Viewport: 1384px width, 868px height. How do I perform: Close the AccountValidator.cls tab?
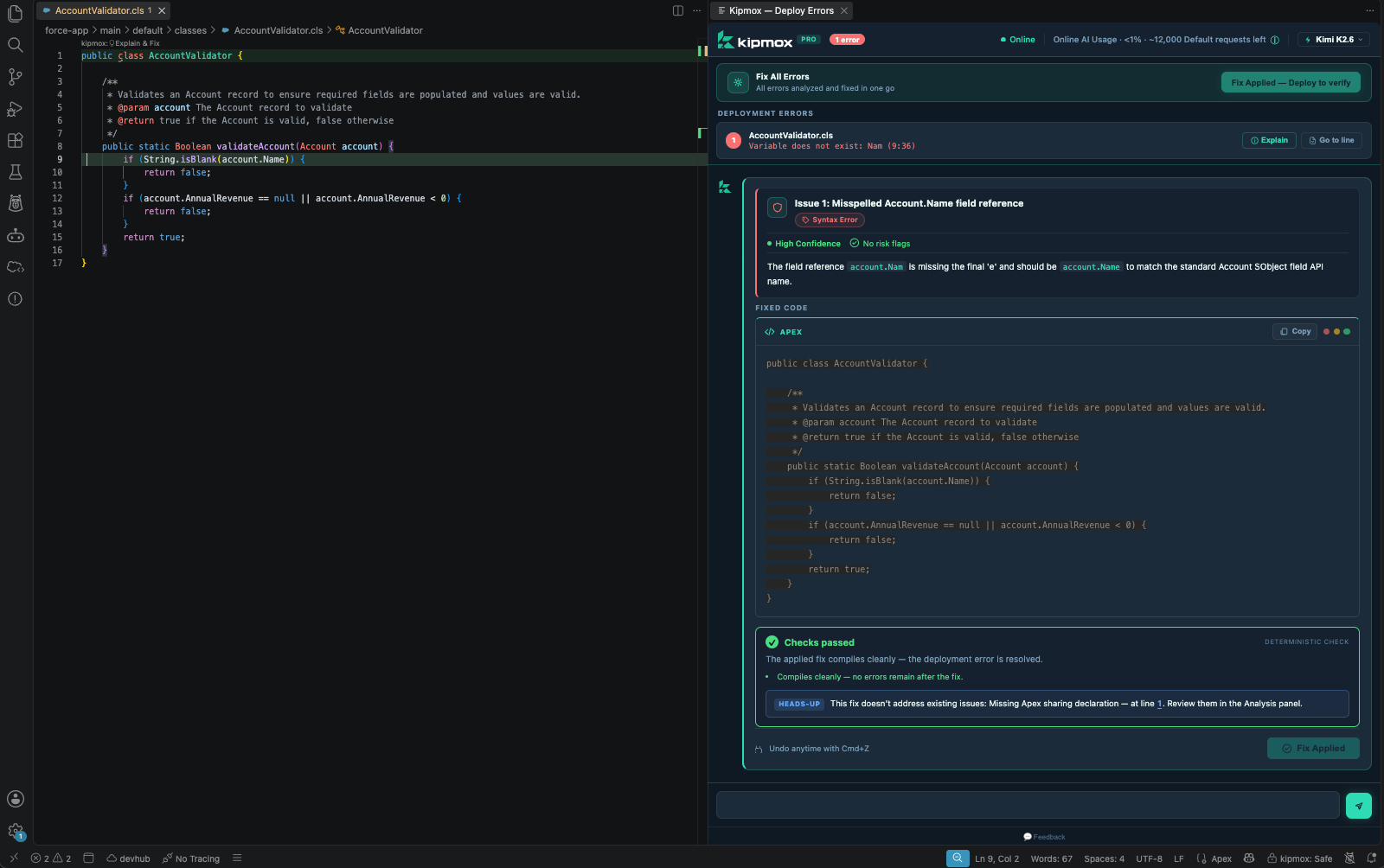(162, 10)
